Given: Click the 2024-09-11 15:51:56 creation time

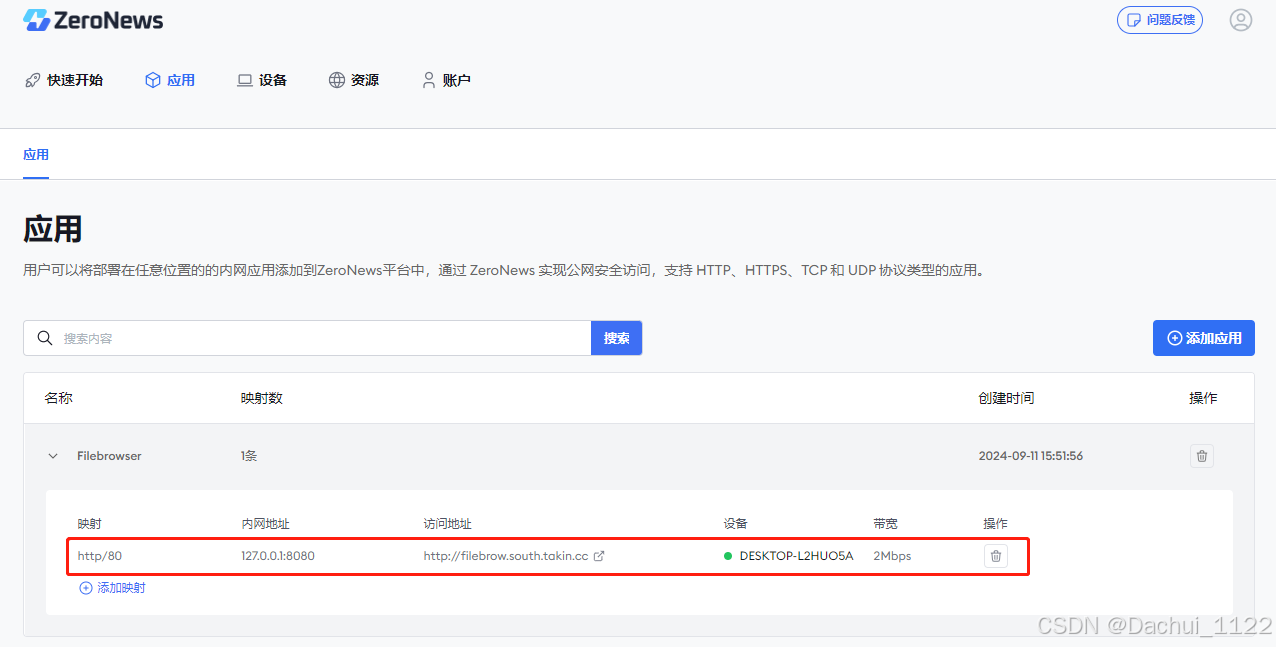Looking at the screenshot, I should pyautogui.click(x=1030, y=456).
